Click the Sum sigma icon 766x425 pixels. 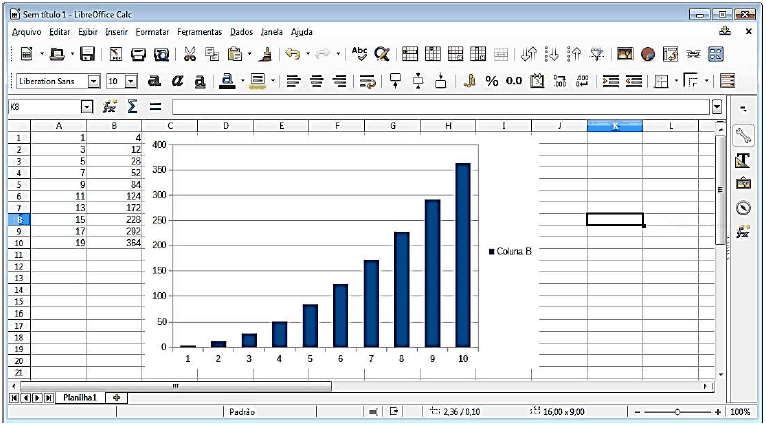click(132, 106)
